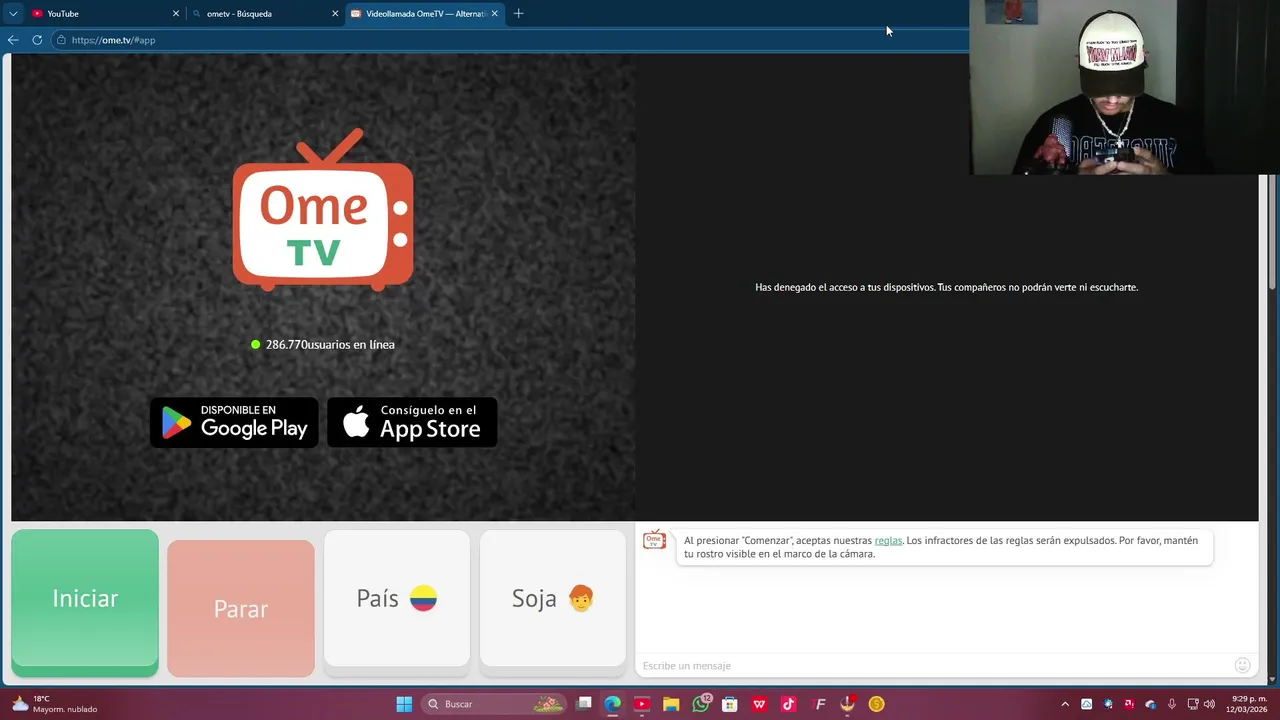Close the Videollamada OmeTV tab

[494, 14]
